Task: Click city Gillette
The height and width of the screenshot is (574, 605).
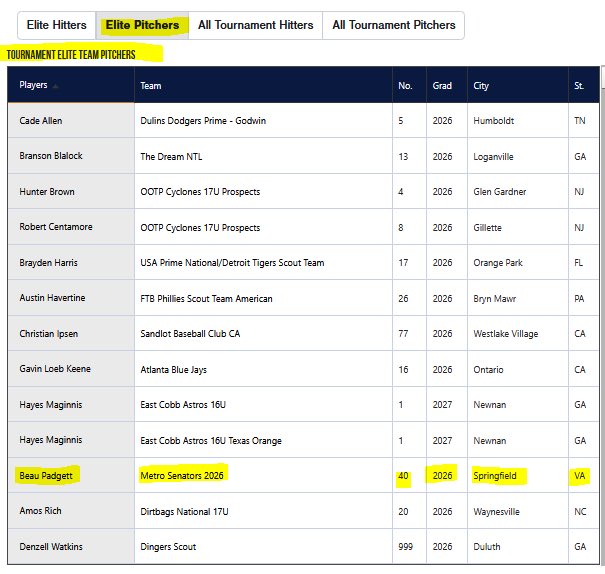Action: coord(487,228)
